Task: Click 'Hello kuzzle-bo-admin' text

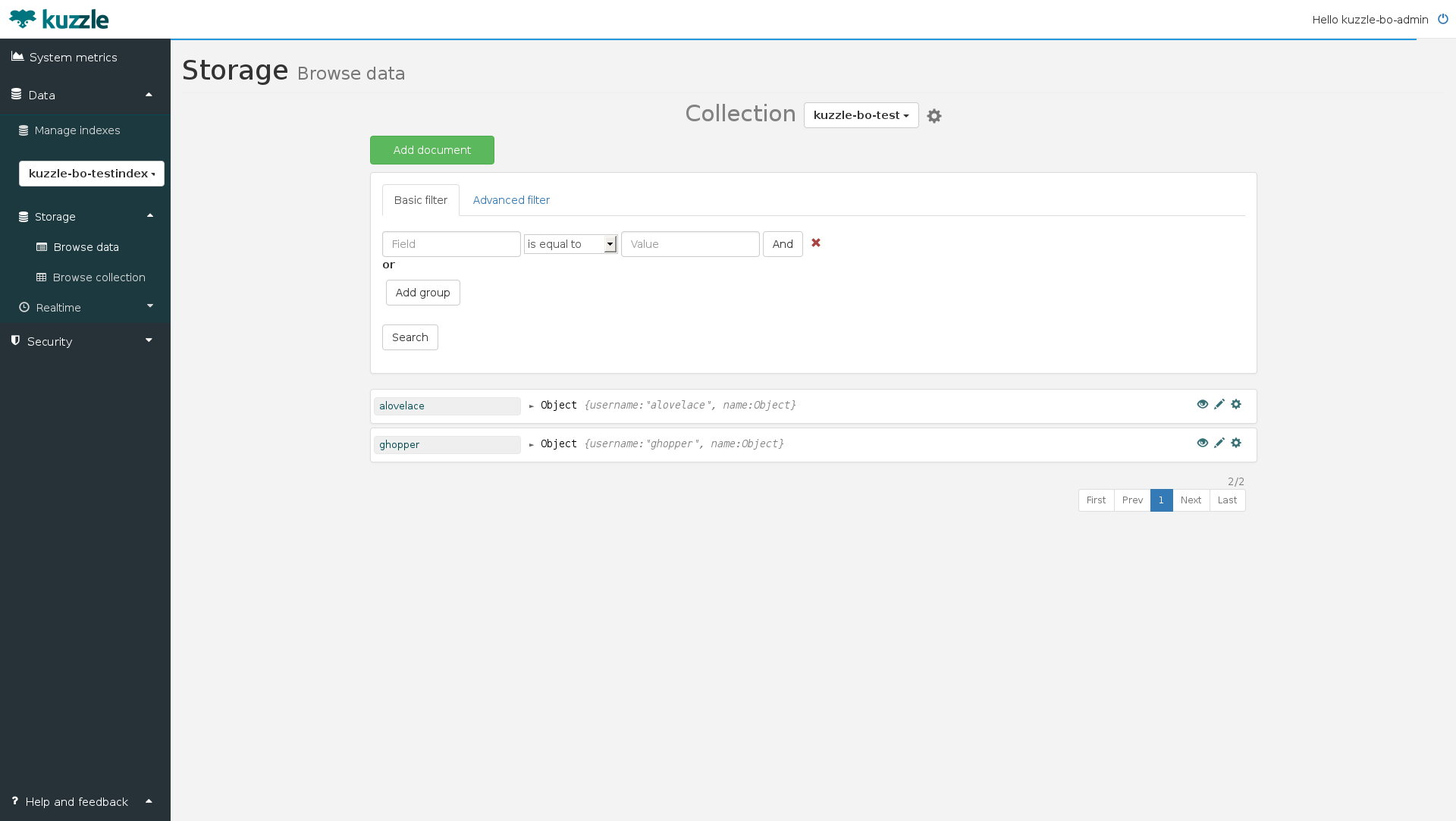Action: tap(1370, 20)
